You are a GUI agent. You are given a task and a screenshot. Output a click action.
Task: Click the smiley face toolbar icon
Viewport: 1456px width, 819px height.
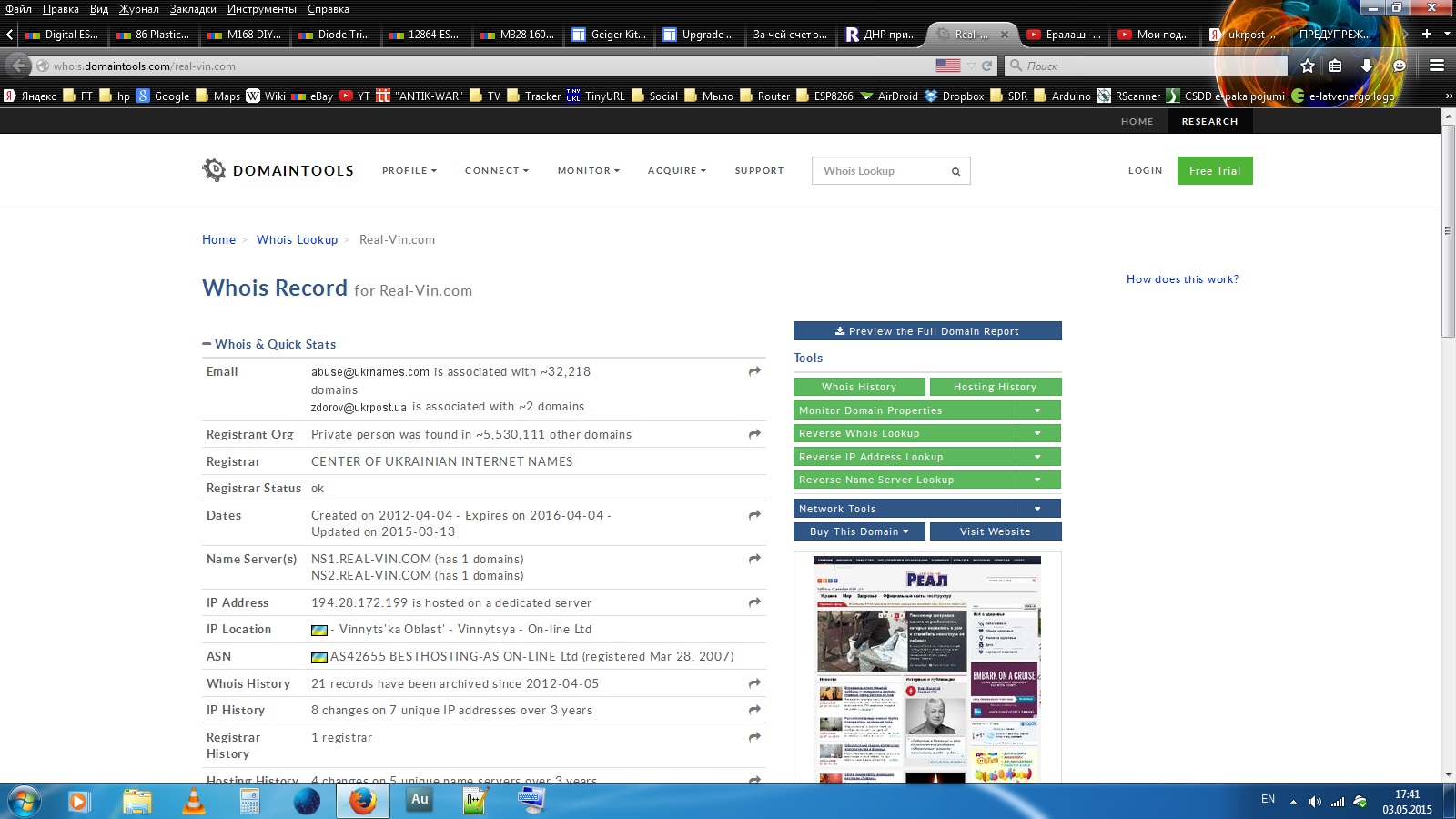coord(1400,66)
